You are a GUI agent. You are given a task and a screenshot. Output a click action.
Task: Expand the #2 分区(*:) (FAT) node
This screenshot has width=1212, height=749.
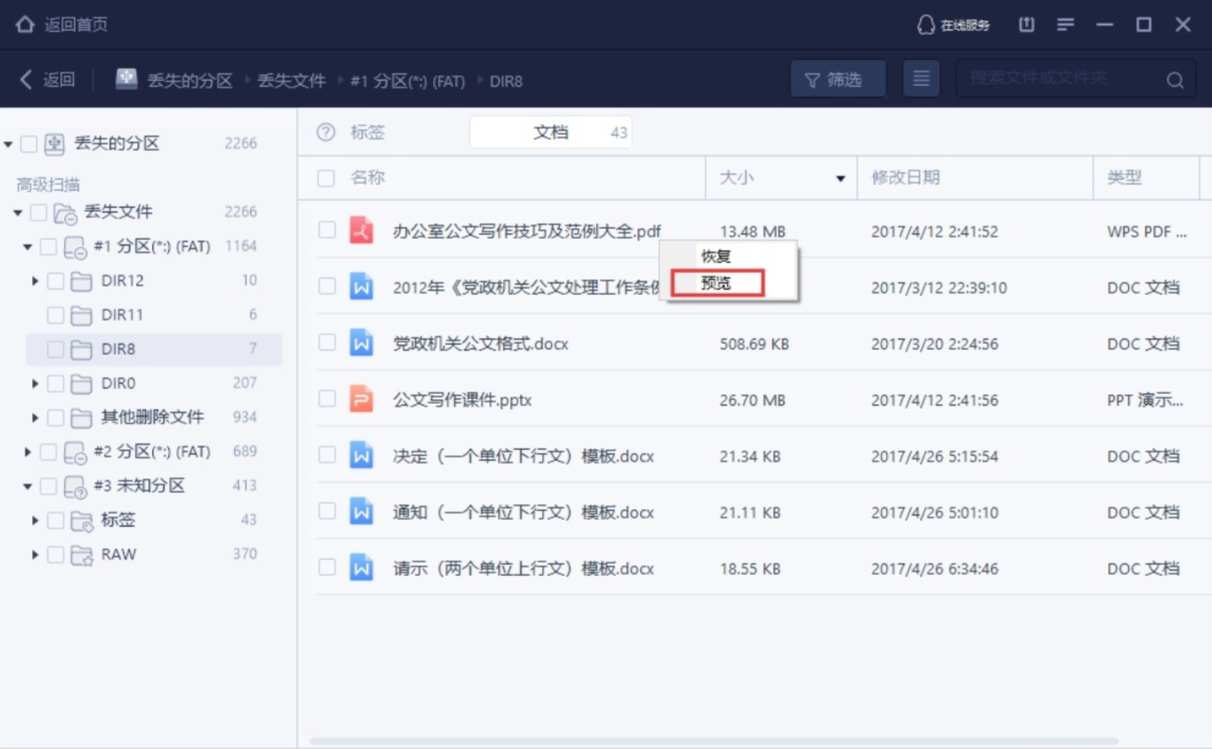pyautogui.click(x=28, y=452)
